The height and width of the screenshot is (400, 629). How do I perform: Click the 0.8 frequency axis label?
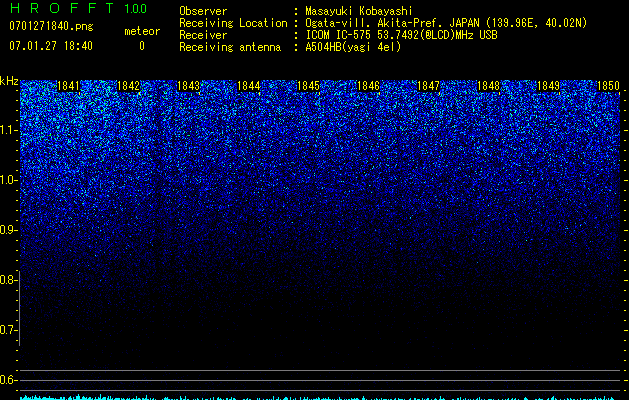tap(8, 280)
